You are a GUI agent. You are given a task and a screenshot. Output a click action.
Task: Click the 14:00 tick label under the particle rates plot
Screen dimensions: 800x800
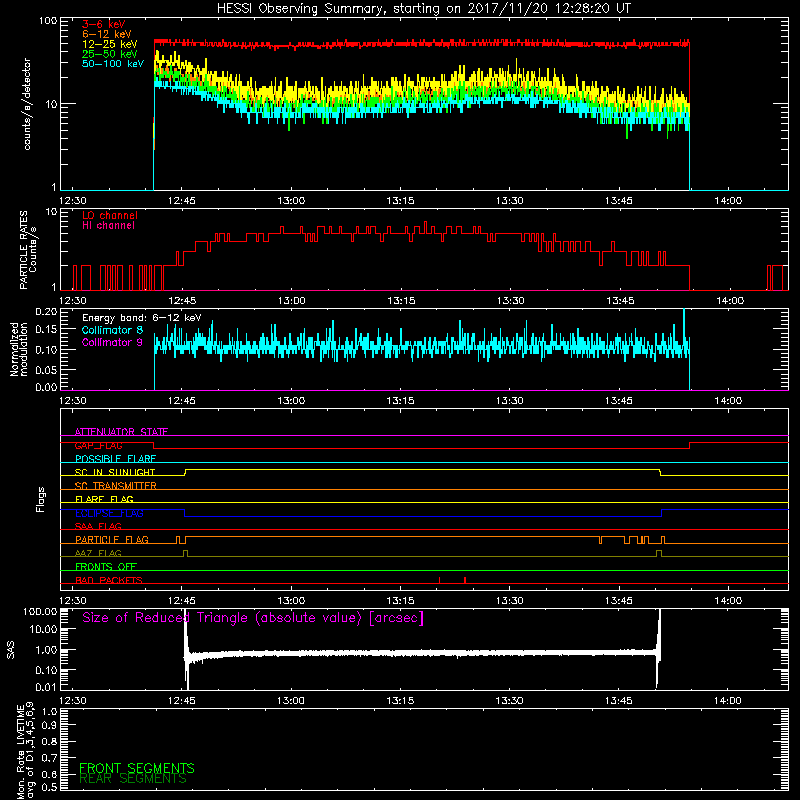coord(730,301)
